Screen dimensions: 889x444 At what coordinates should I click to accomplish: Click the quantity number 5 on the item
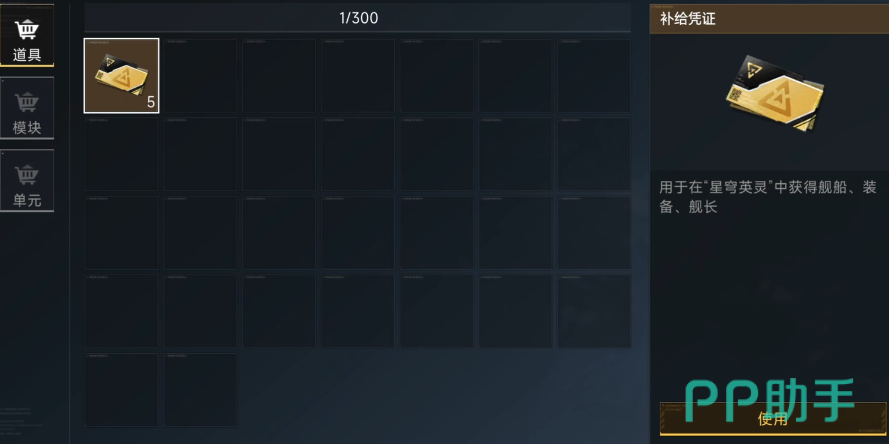pyautogui.click(x=151, y=103)
